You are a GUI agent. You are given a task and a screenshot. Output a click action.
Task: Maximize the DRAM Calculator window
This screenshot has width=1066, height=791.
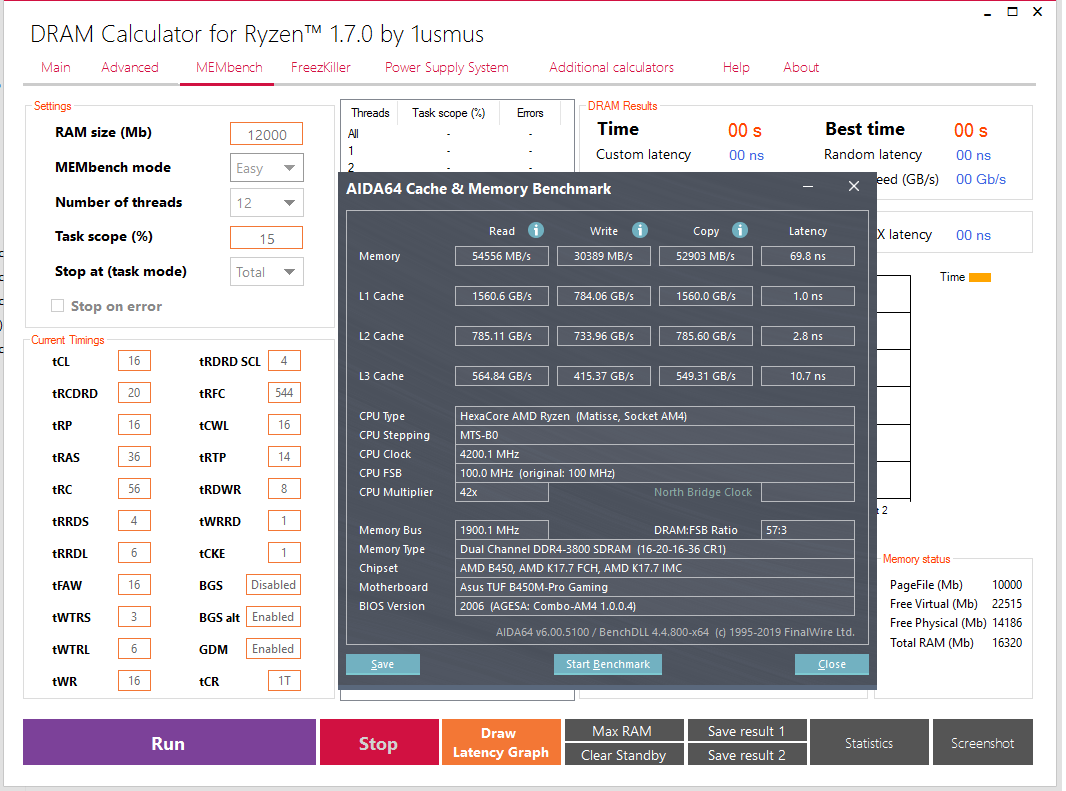click(x=1012, y=12)
